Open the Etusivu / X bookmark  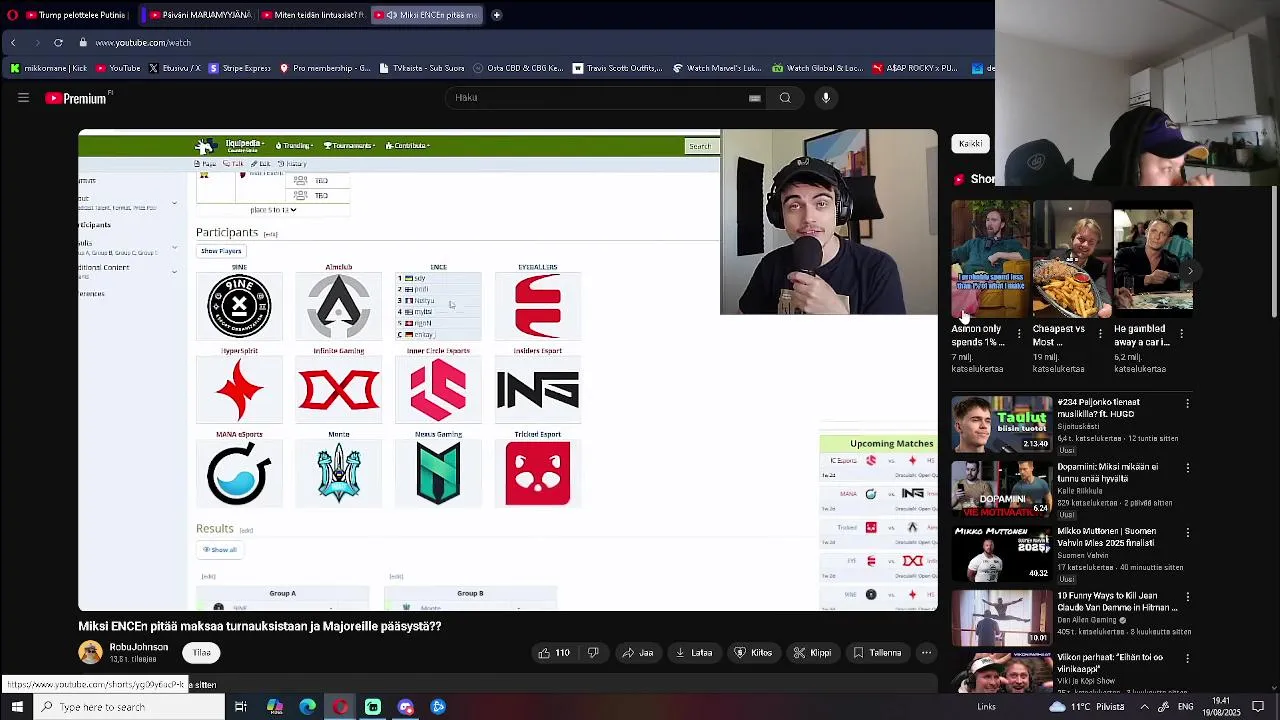click(x=174, y=69)
